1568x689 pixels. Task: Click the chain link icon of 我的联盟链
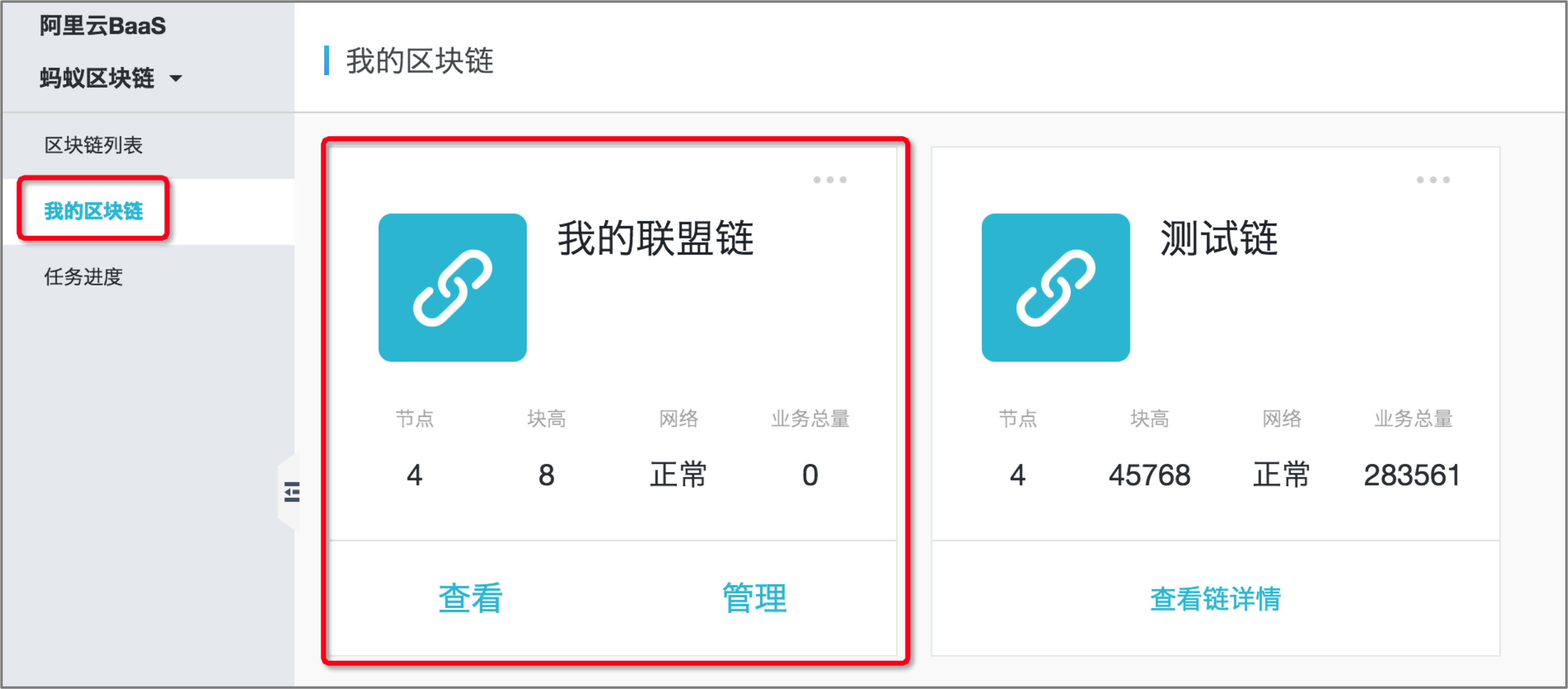[x=452, y=288]
